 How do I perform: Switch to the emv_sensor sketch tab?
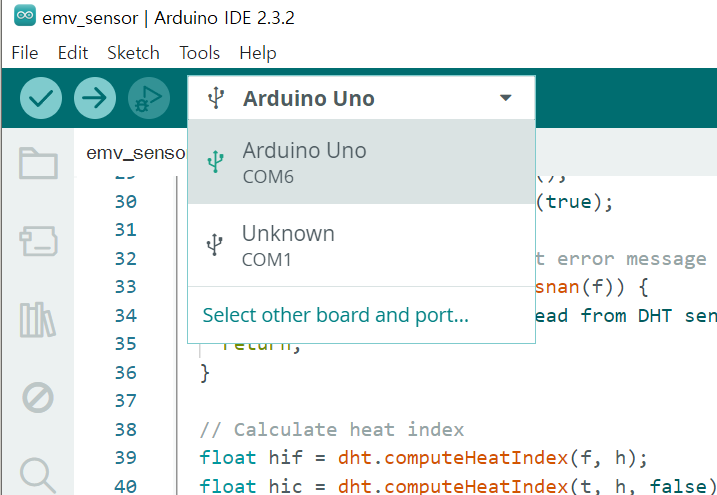point(136,153)
